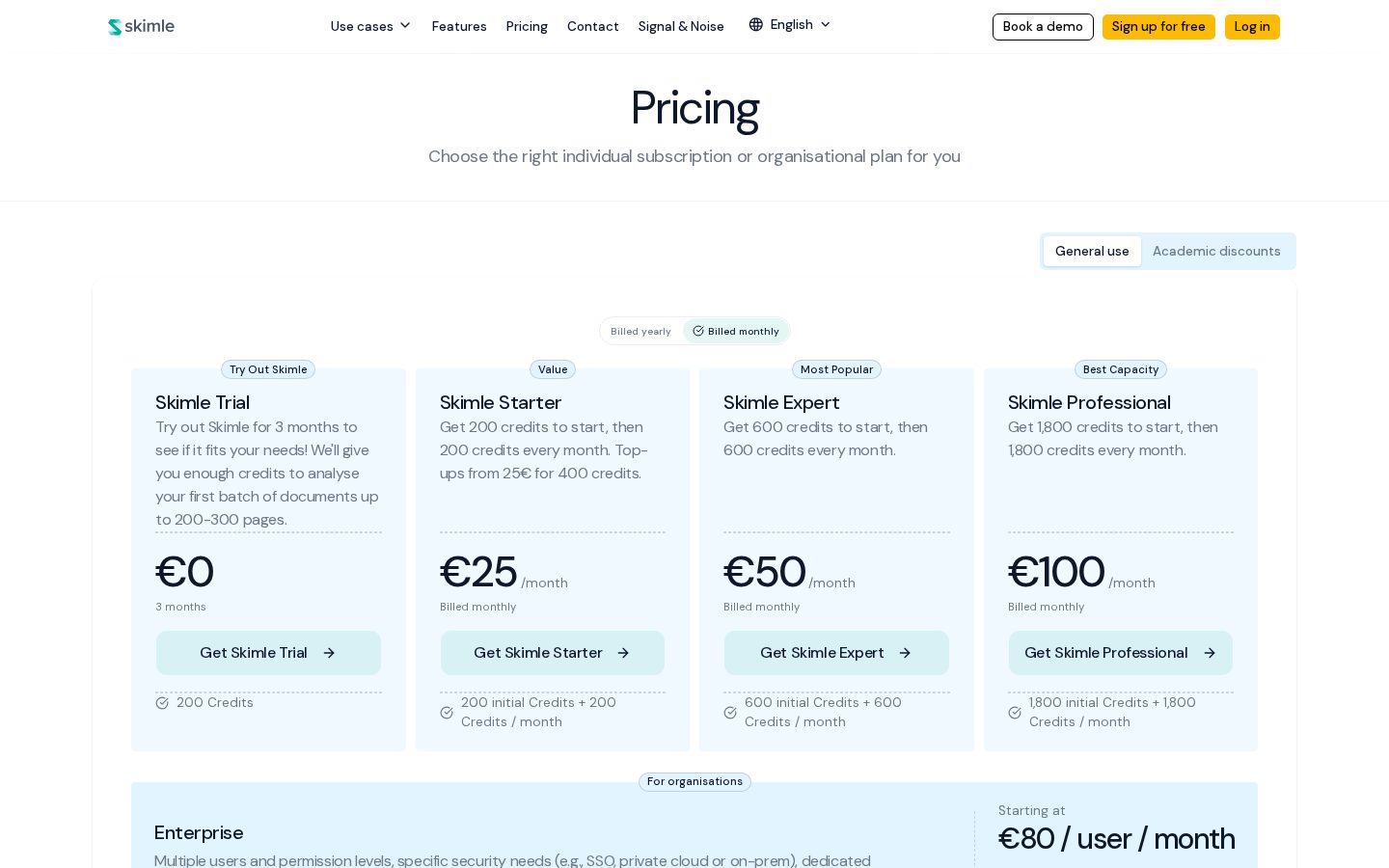Screen dimensions: 1389x868
Task: Click check icon beside 1,800 initial Credits
Action: pyautogui.click(x=1015, y=713)
